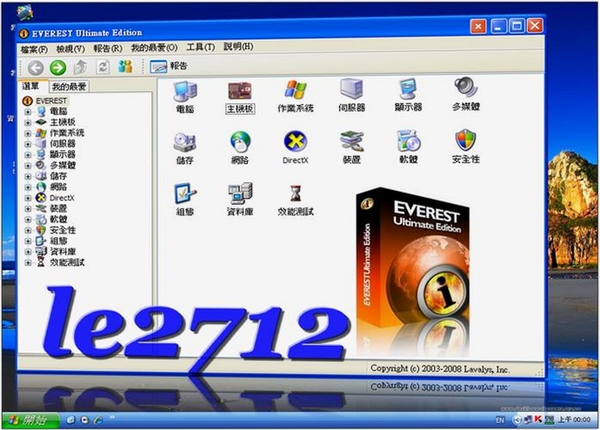The image size is (600, 430).
Task: Click the 開始 Start button on taskbar
Action: 31,421
